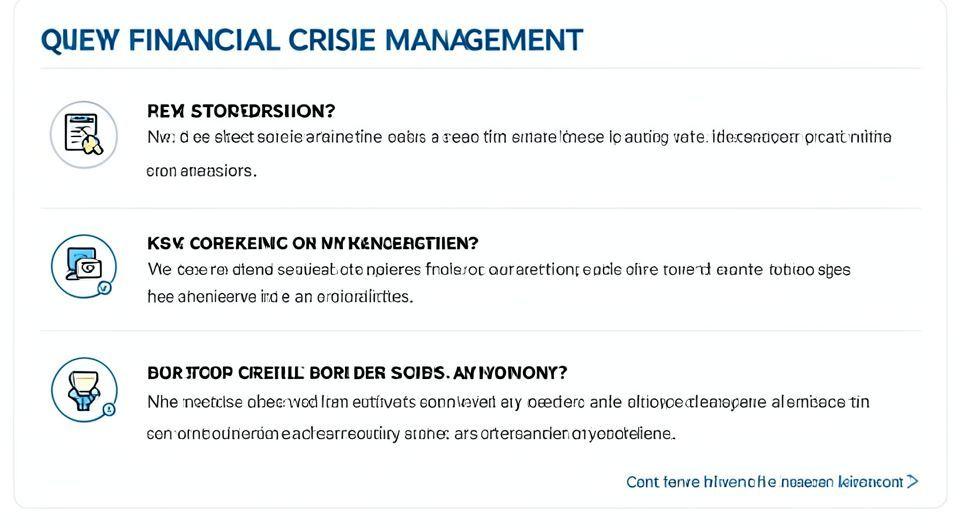Select the blue monitor screen icon
The width and height of the screenshot is (960, 528).
click(x=83, y=266)
